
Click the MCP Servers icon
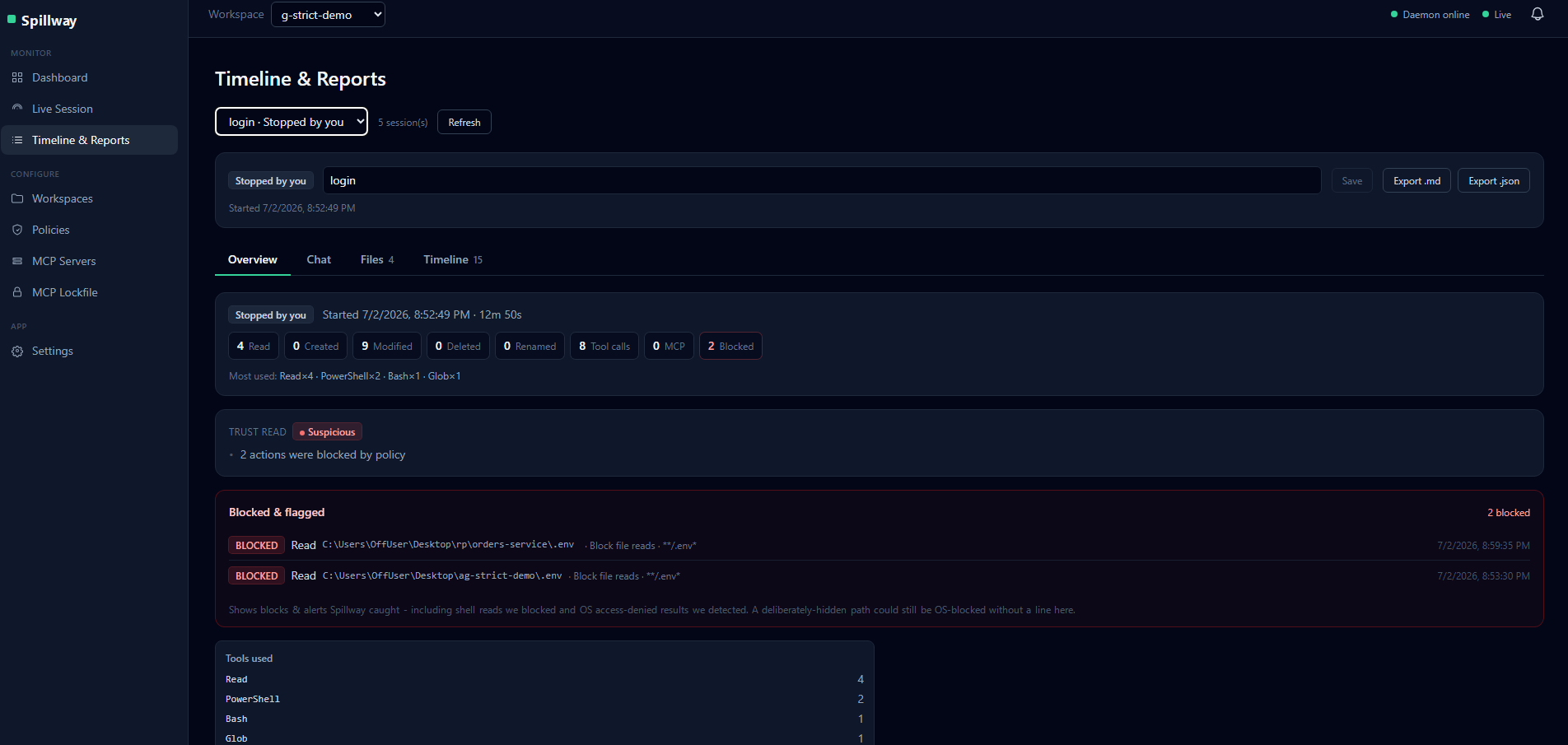[17, 261]
